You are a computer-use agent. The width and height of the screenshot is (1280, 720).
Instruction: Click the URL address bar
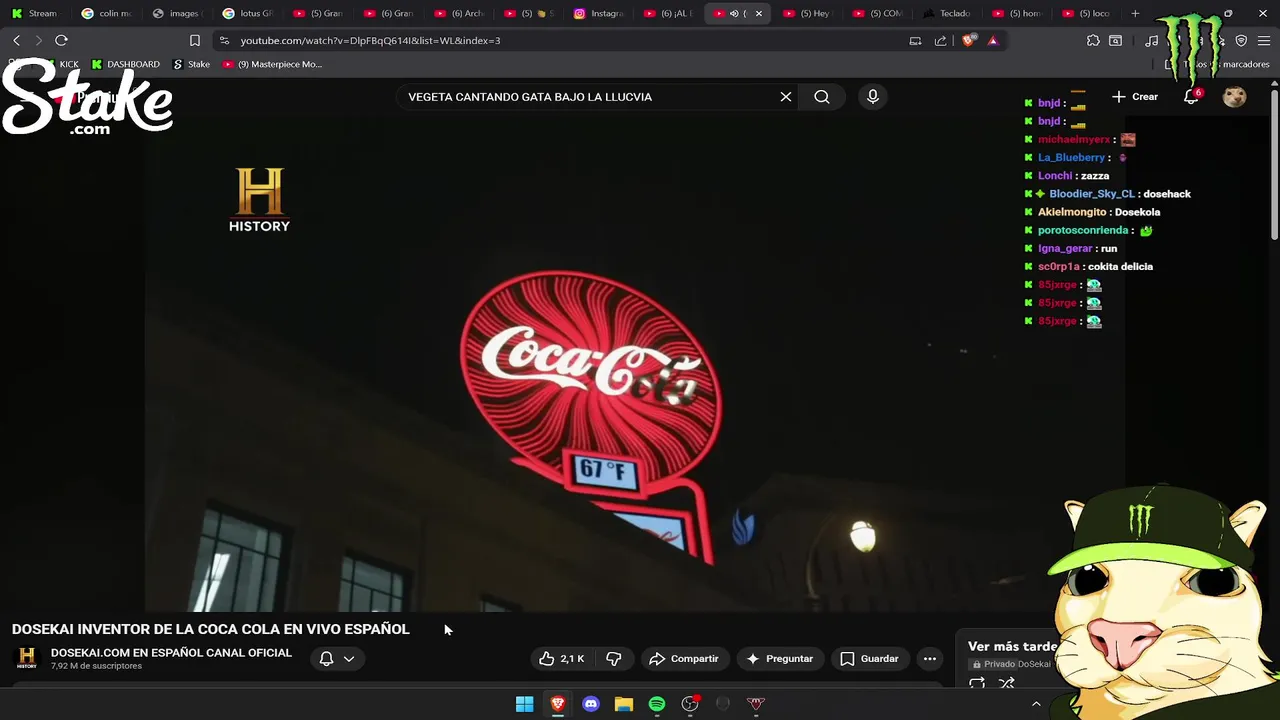pyautogui.click(x=560, y=41)
